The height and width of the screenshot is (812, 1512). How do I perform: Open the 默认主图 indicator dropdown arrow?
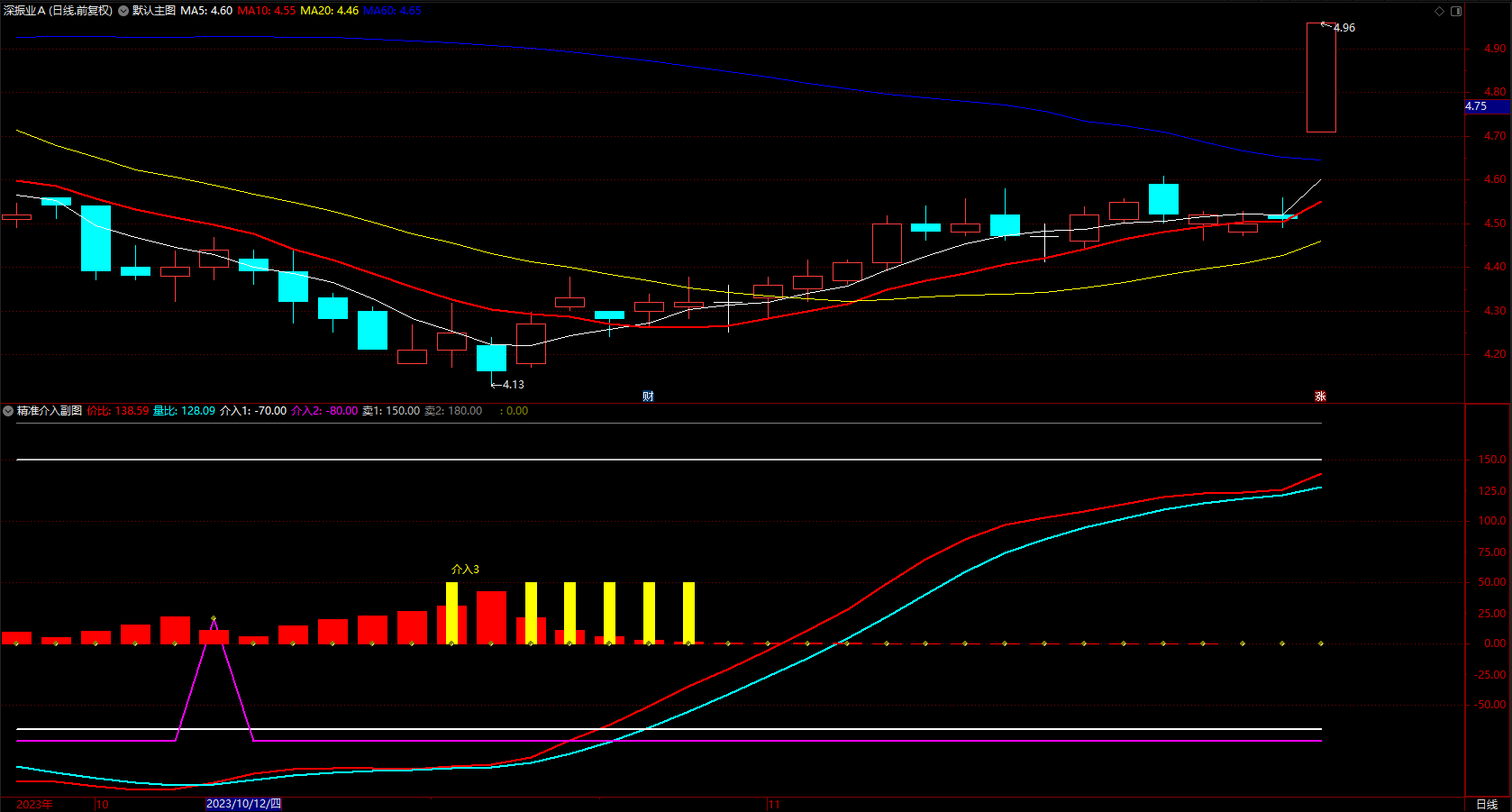(x=123, y=11)
